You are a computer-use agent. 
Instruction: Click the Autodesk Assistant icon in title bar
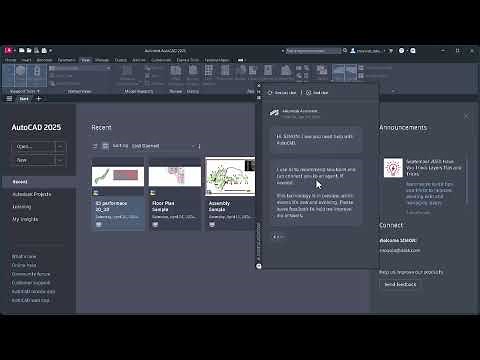click(x=413, y=51)
